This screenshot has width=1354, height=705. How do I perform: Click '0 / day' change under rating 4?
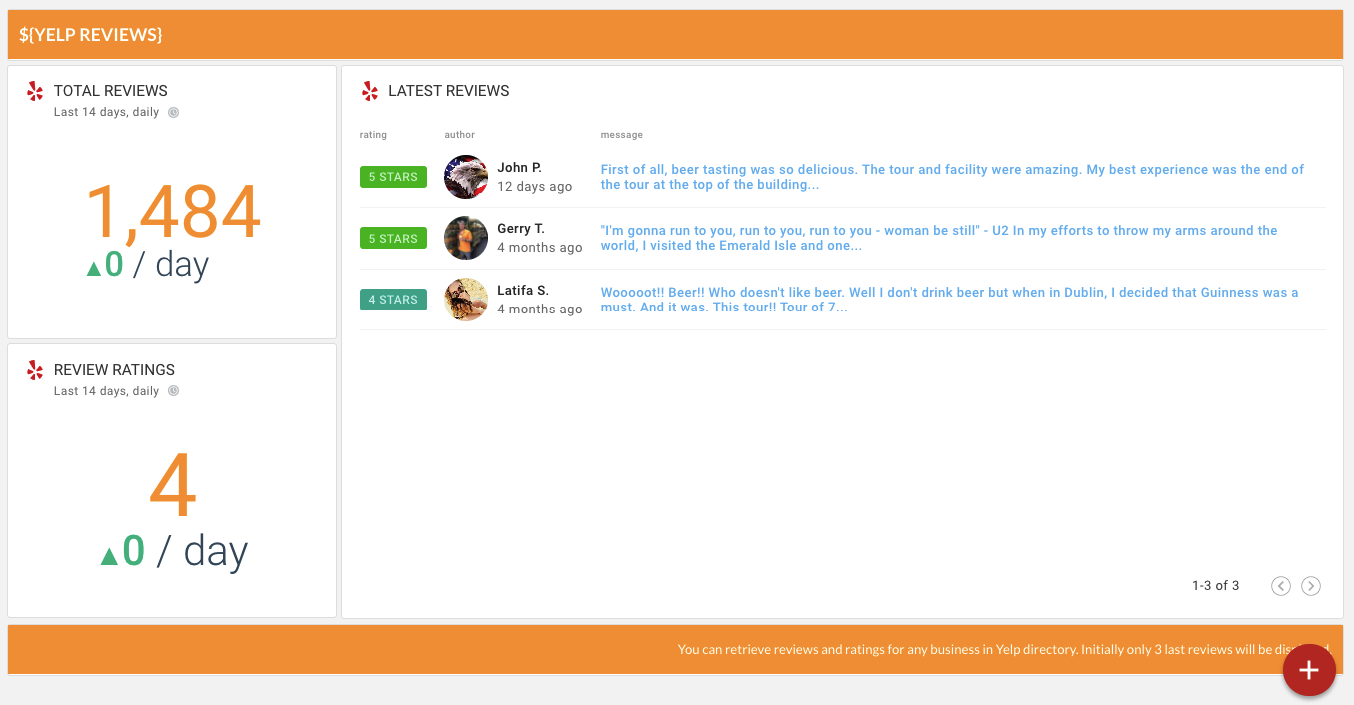[x=174, y=551]
